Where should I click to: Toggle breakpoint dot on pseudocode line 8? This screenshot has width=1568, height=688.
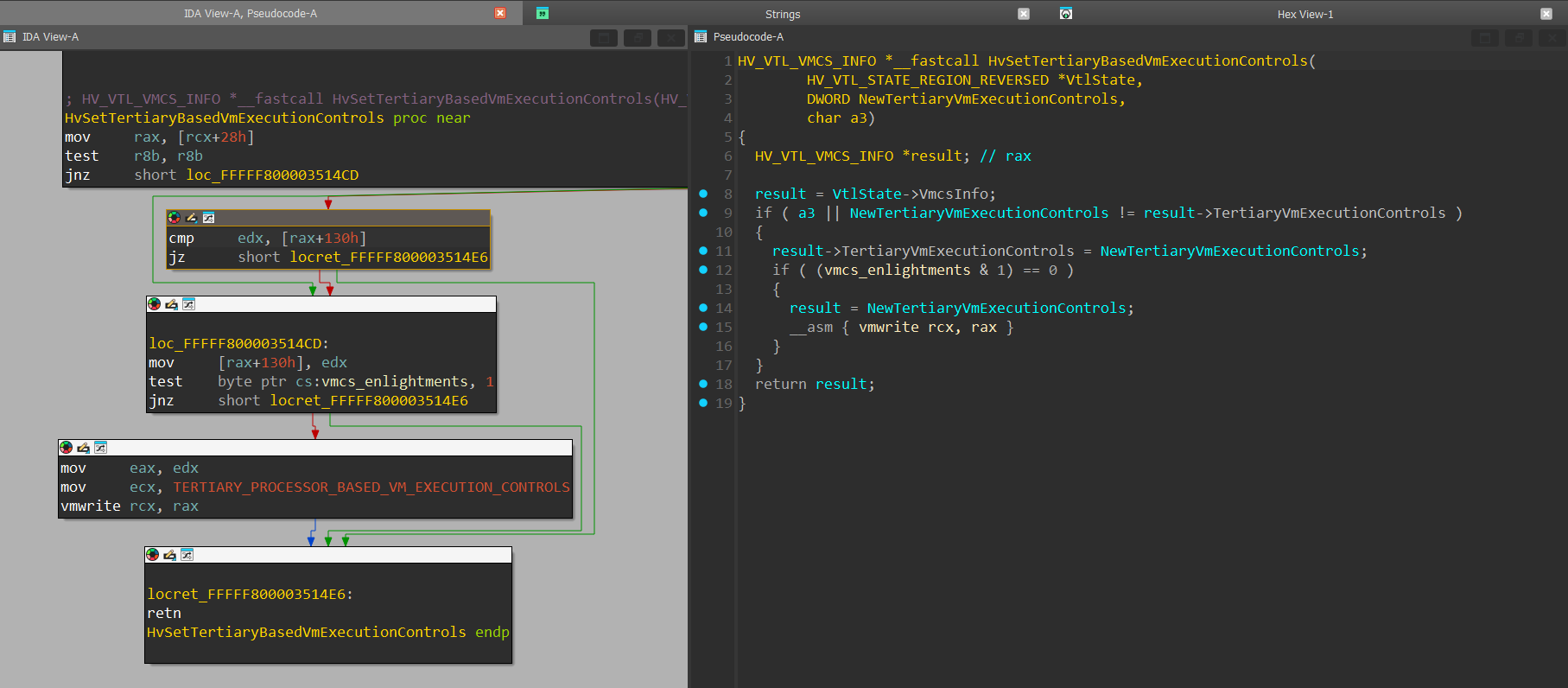tap(703, 194)
